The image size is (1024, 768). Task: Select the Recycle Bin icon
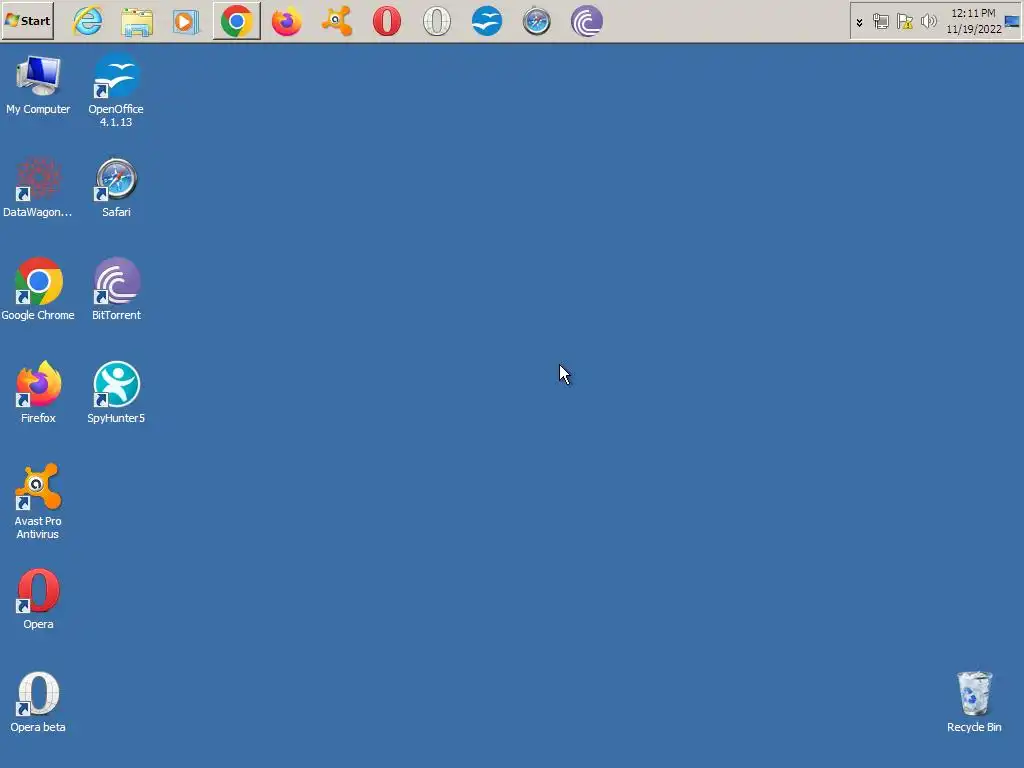tap(974, 702)
